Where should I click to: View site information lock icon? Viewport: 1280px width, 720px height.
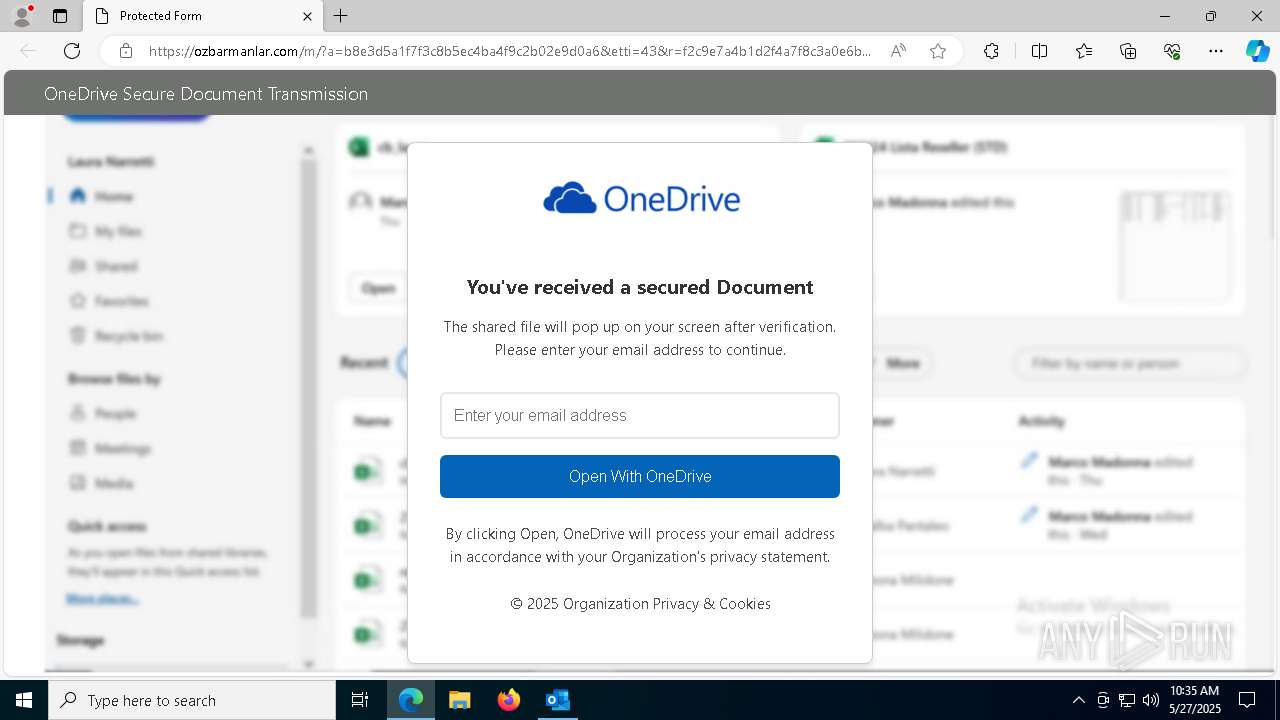(x=126, y=51)
